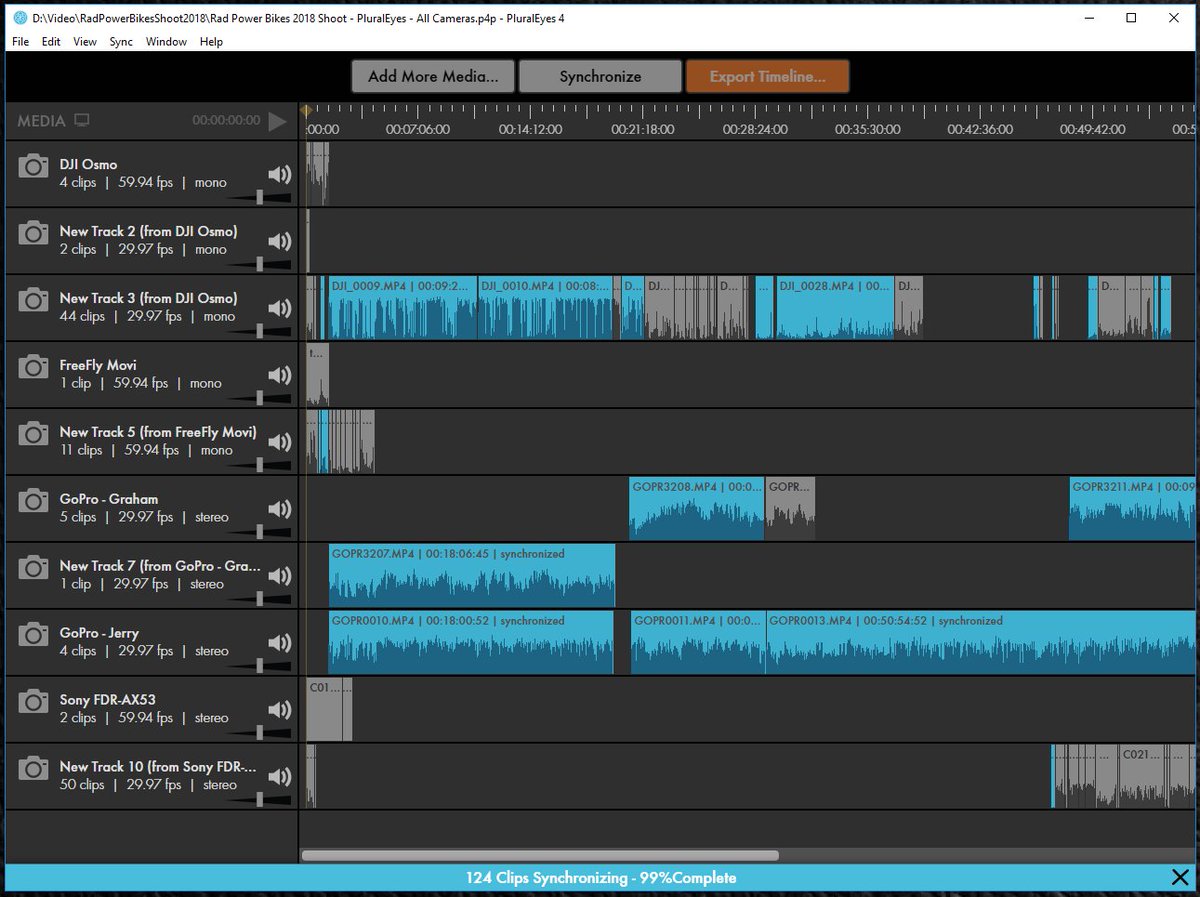Click the yellow playhead marker on ruler
The image size is (1200, 897).
click(306, 111)
